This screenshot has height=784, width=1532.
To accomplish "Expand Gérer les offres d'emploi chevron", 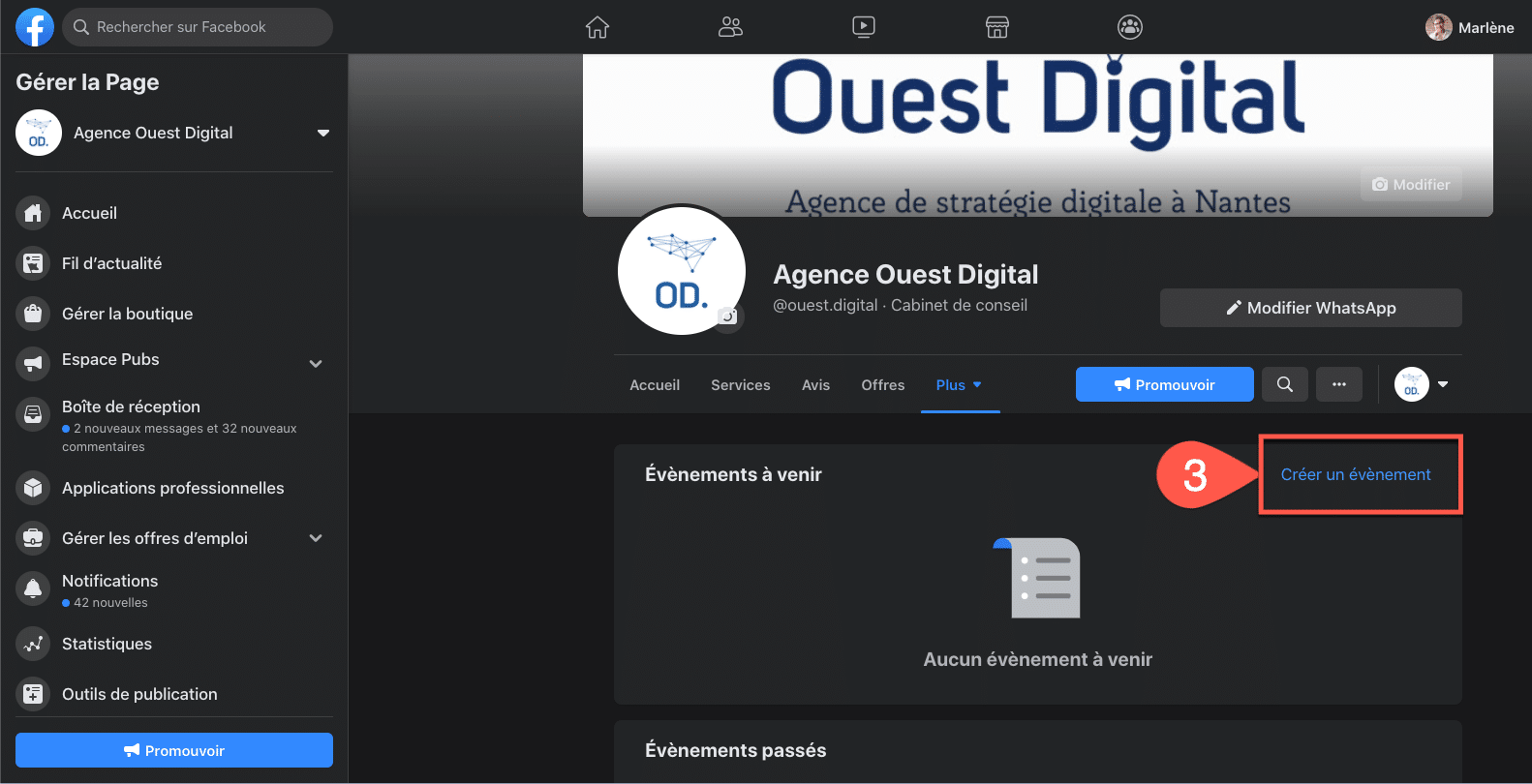I will point(316,538).
